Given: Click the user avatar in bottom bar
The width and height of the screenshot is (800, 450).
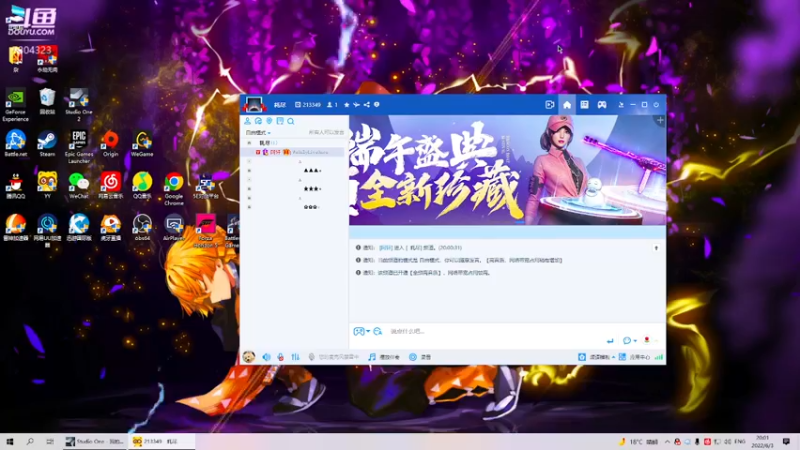Looking at the screenshot, I should (249, 357).
